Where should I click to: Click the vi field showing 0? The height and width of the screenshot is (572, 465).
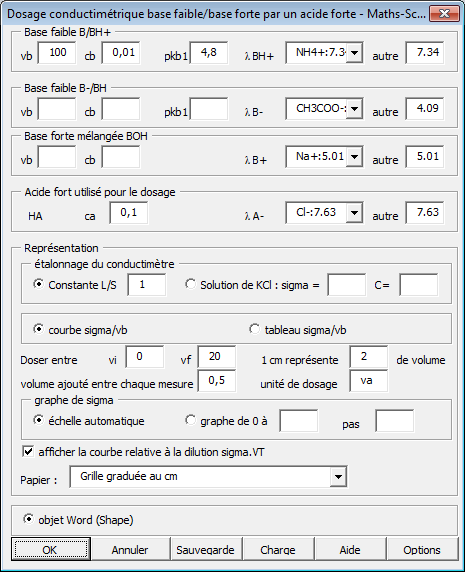[x=145, y=357]
